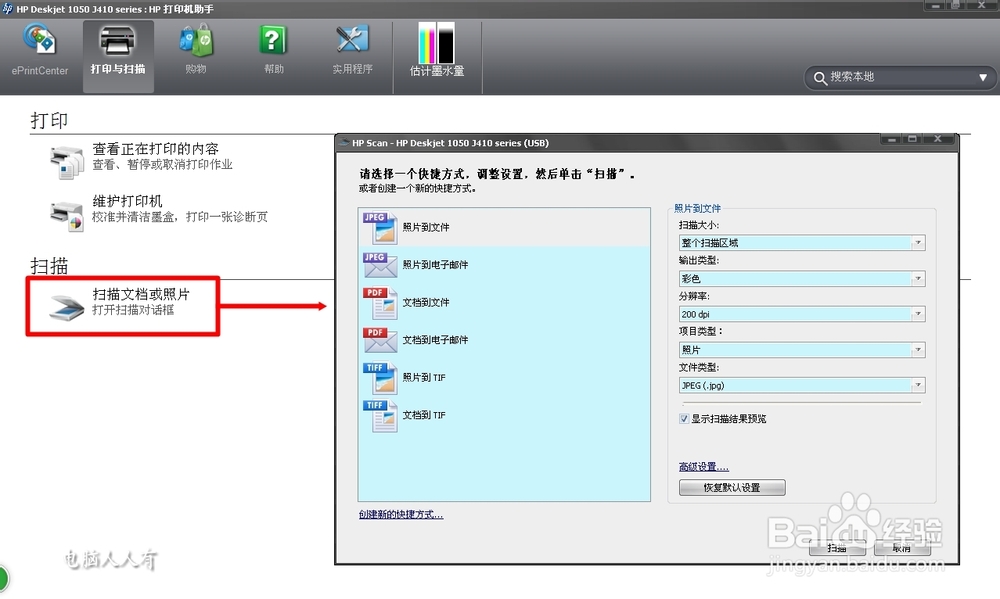
Task: Click the 恢复默认设置 button
Action: click(732, 487)
